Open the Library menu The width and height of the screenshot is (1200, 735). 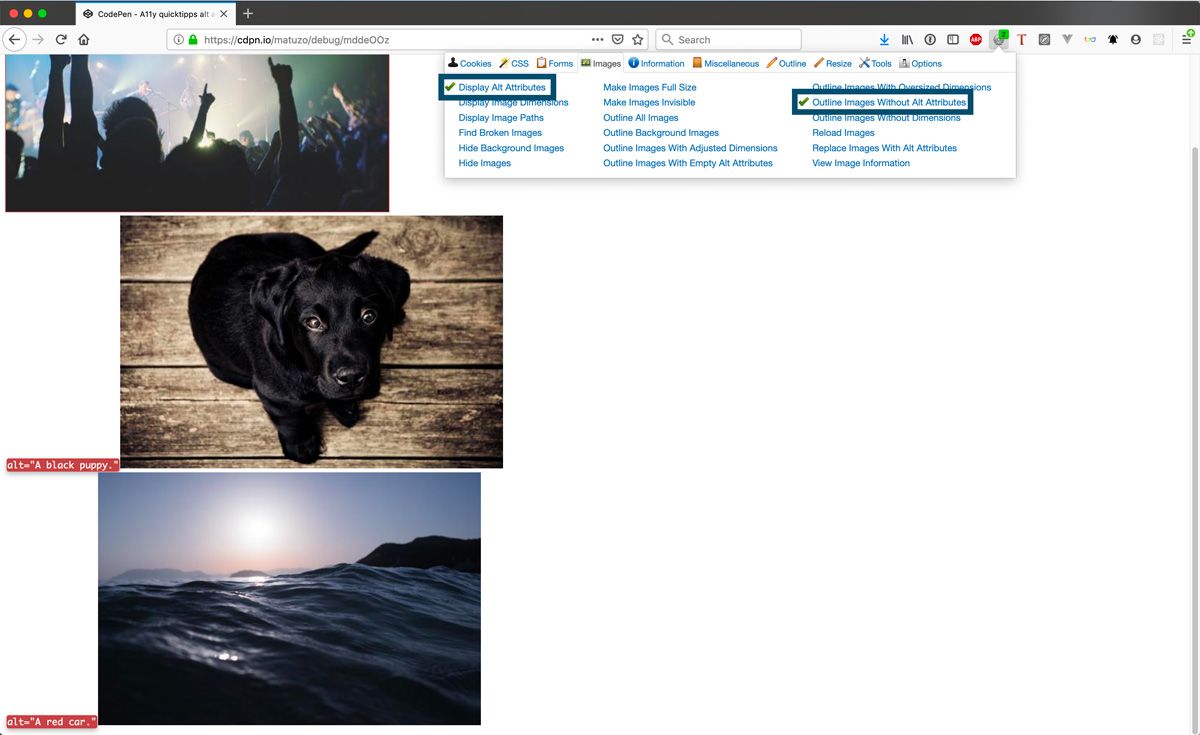(907, 40)
